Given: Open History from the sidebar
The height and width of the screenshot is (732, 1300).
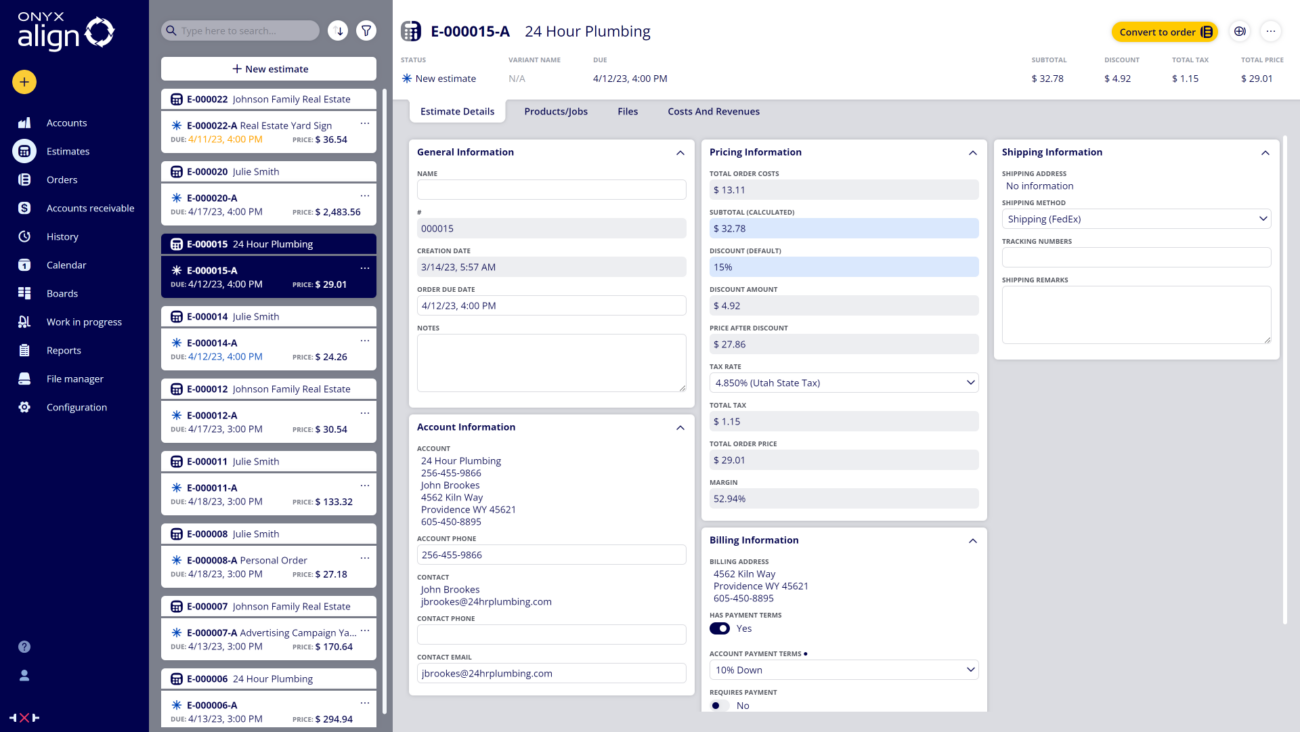Looking at the screenshot, I should (62, 237).
